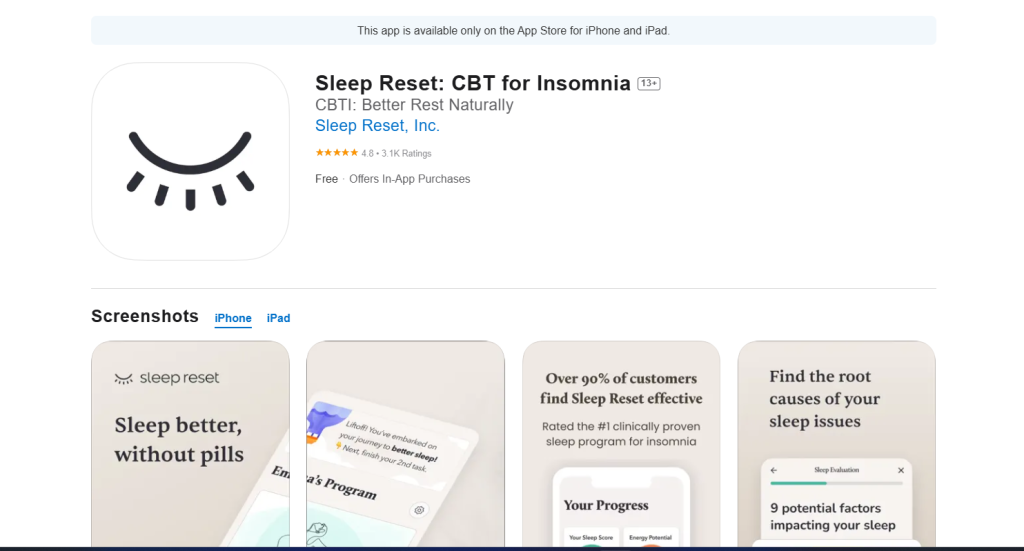Click the sleep reset eyelash logo in the first screenshot
Viewport: 1024px width, 551px height.
pyautogui.click(x=124, y=379)
